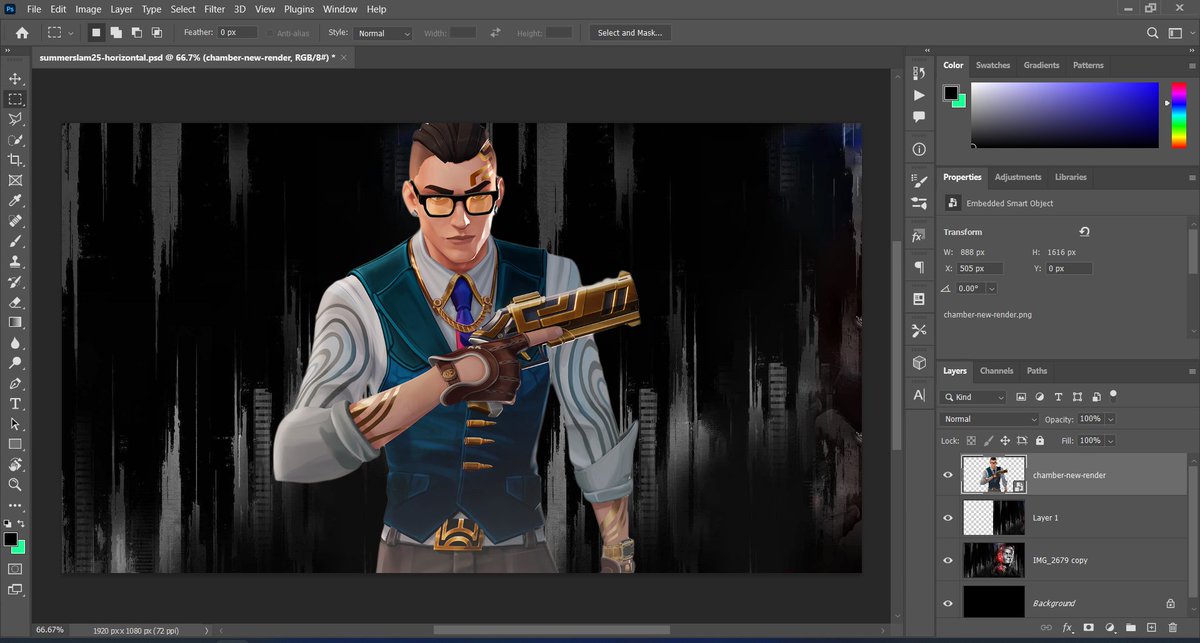Hide the Background layer
The width and height of the screenshot is (1200, 643).
(948, 603)
